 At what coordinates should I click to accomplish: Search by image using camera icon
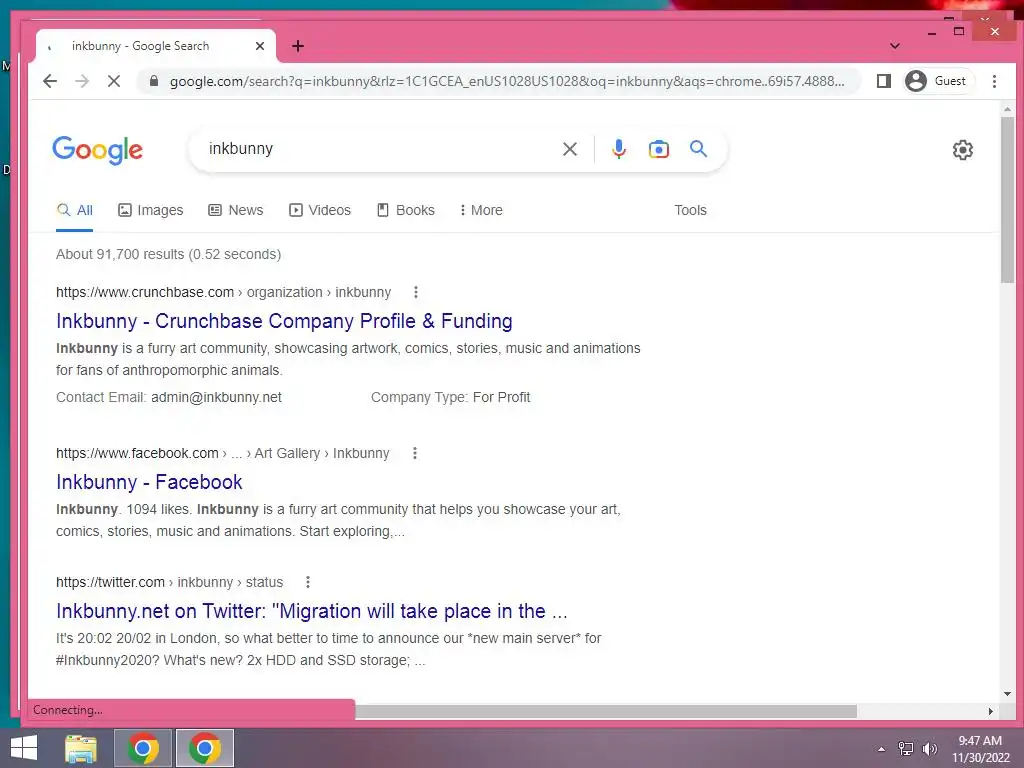tap(658, 149)
